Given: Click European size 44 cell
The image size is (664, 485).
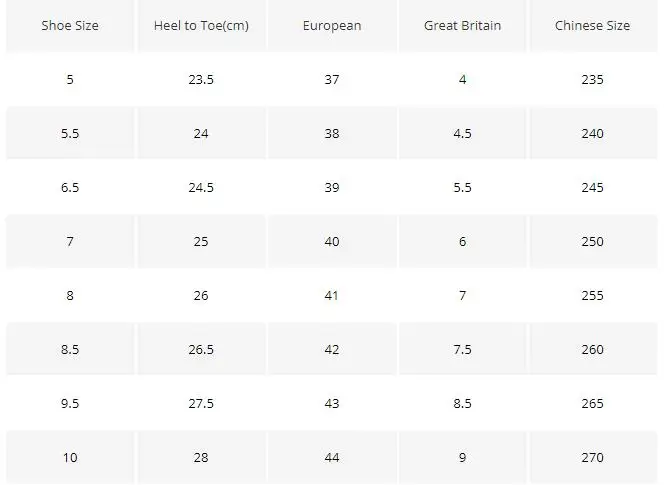Looking at the screenshot, I should (332, 457).
